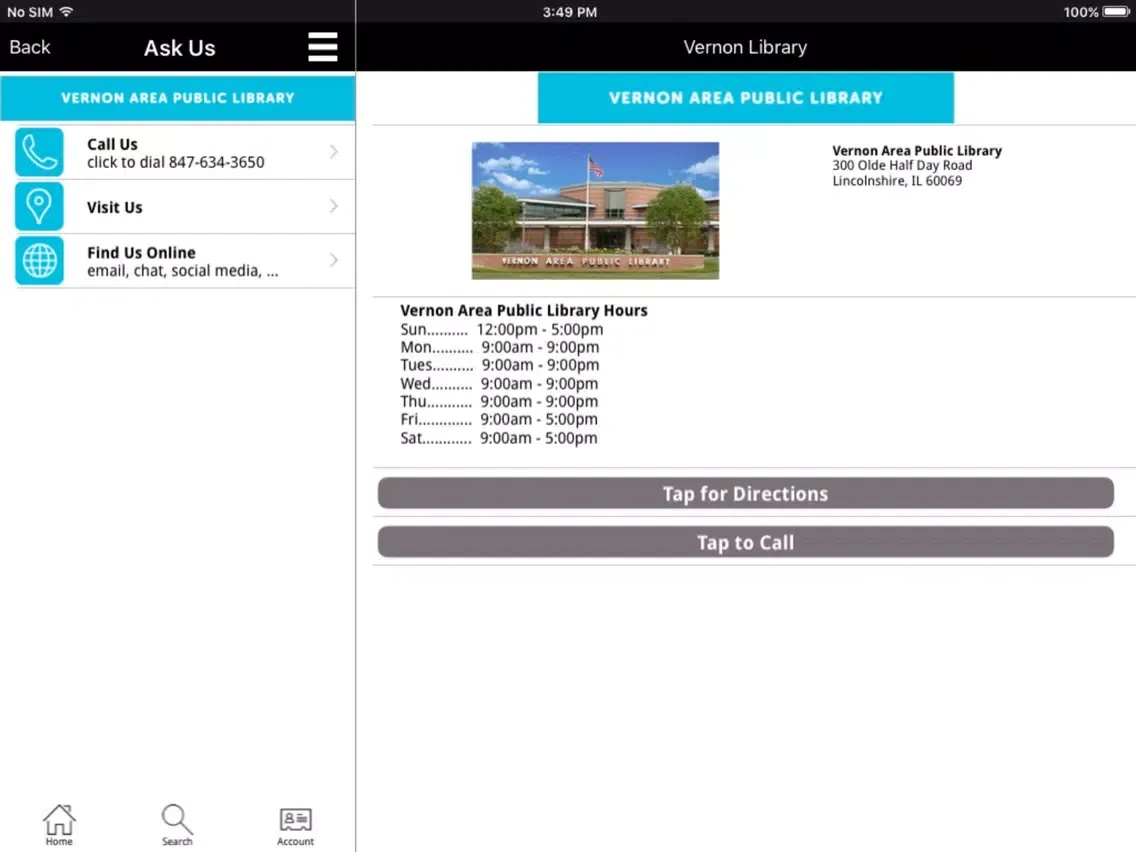
Task: Tap the battery status icon
Action: coord(1116,12)
